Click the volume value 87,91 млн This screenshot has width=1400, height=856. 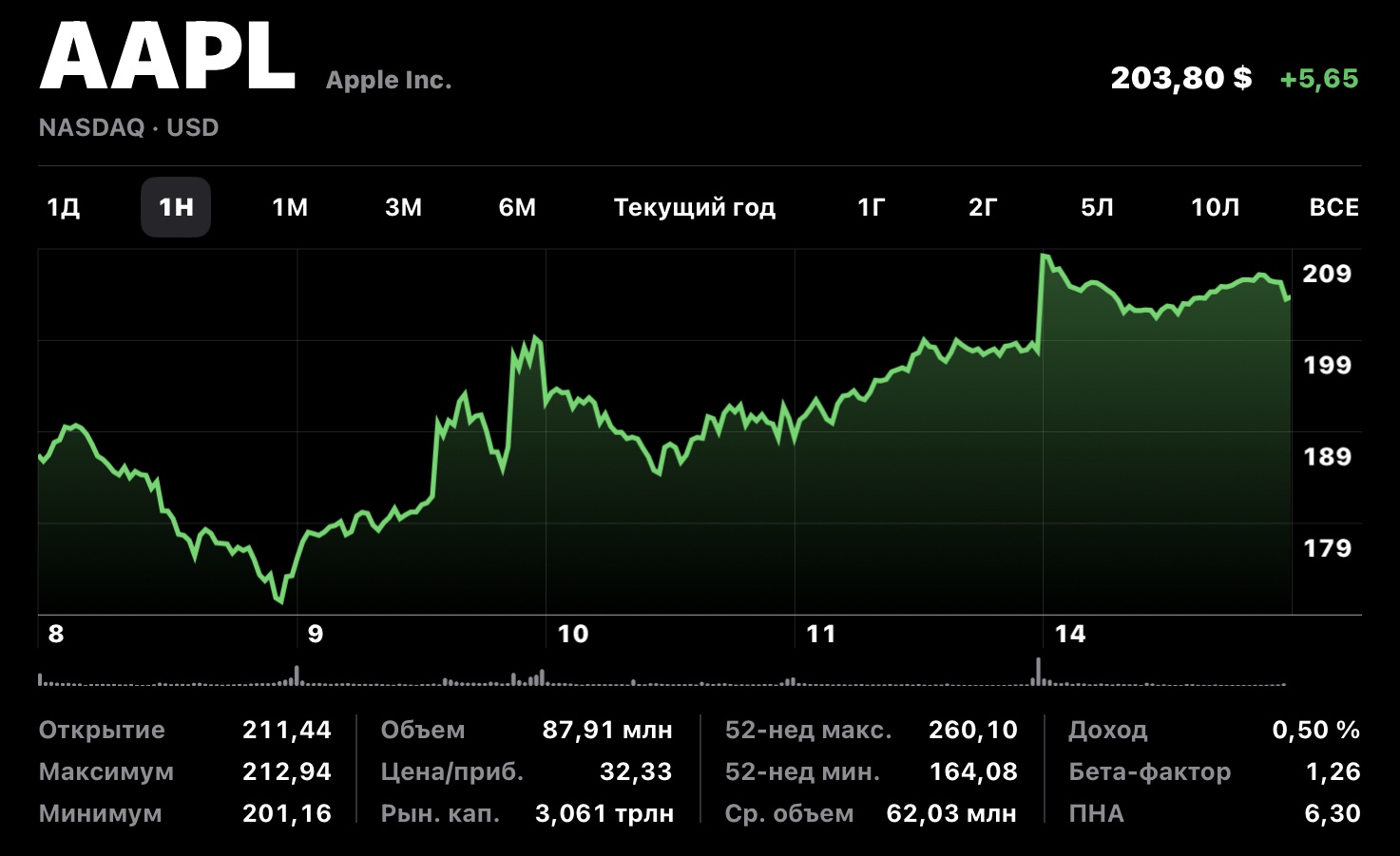(607, 730)
